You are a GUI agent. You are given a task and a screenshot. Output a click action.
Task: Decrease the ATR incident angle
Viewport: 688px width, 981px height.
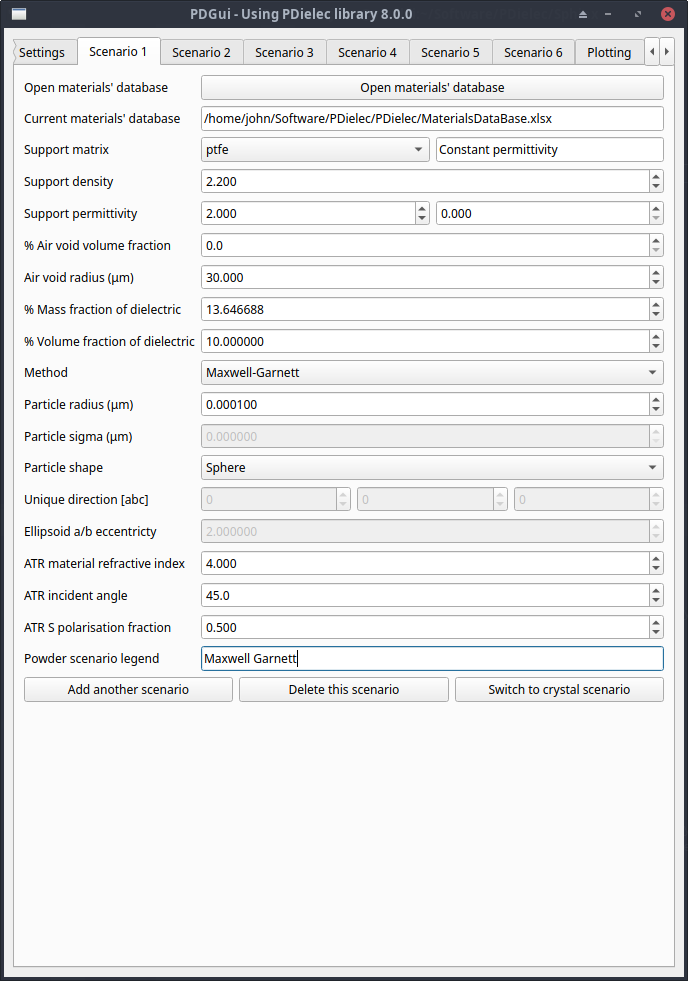point(656,600)
